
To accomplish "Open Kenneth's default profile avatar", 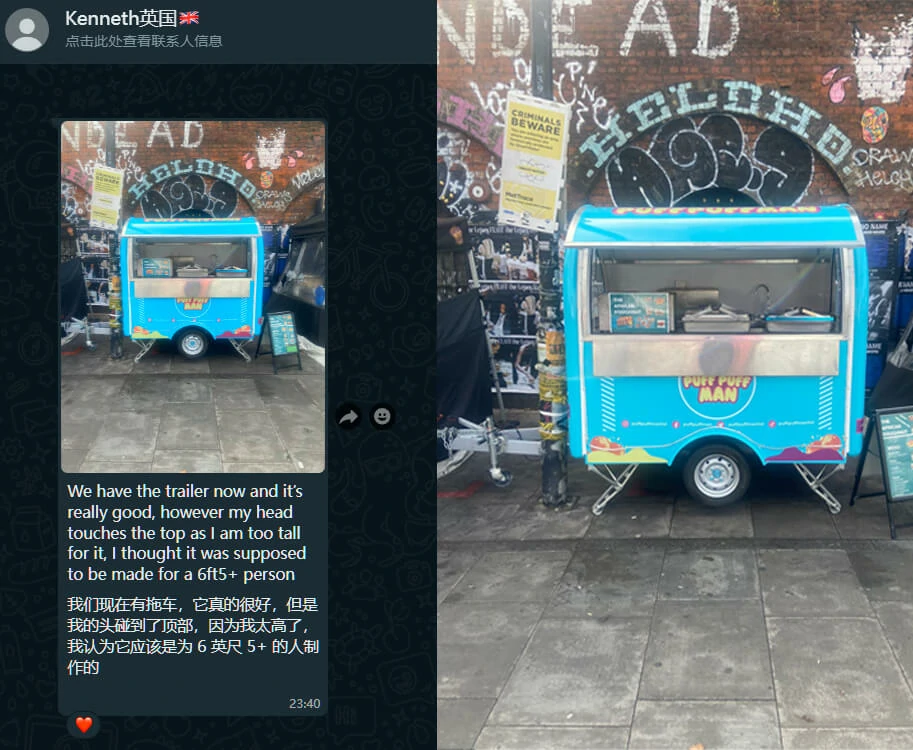I will [27, 30].
